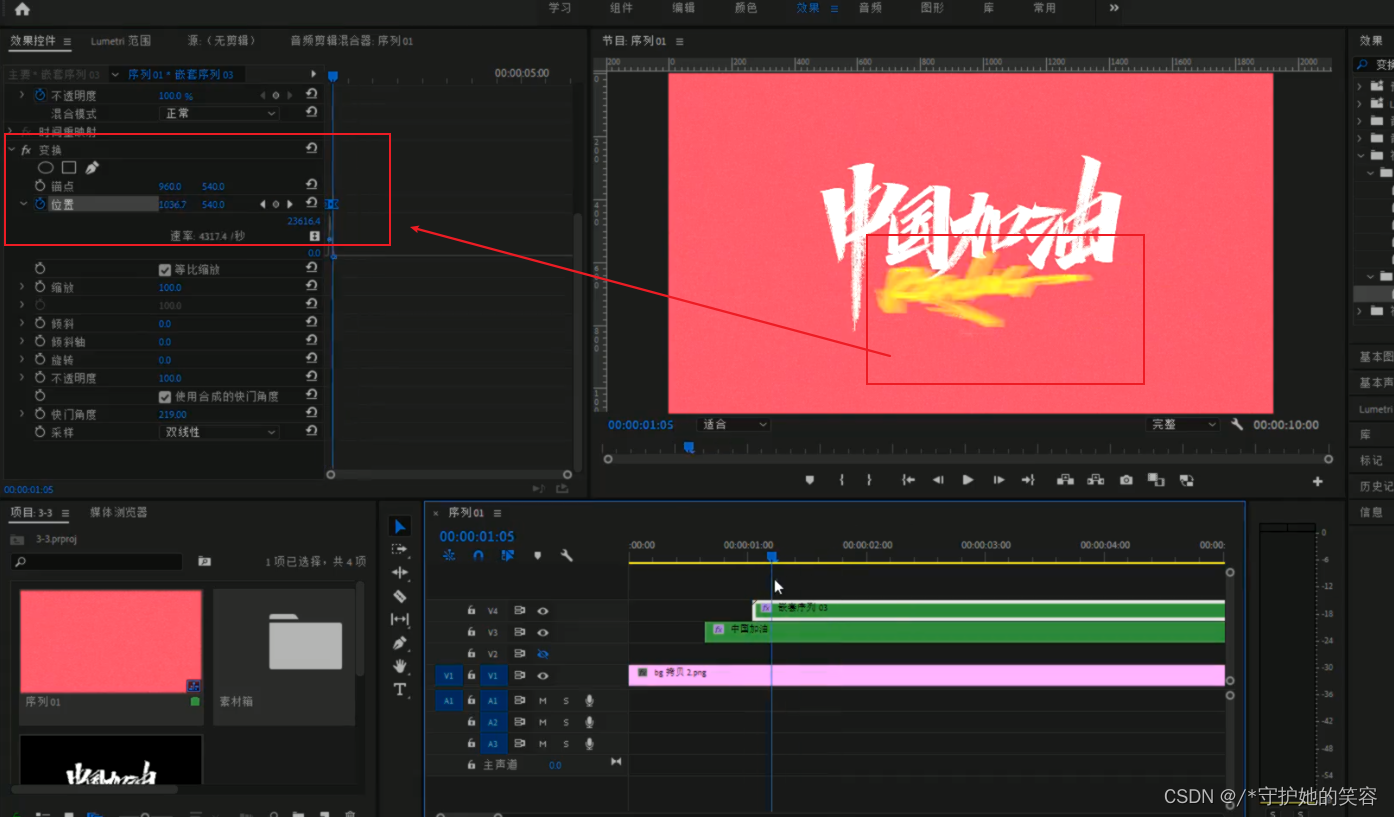Open timeline display settings wrench
The width and height of the screenshot is (1394, 817).
click(567, 555)
